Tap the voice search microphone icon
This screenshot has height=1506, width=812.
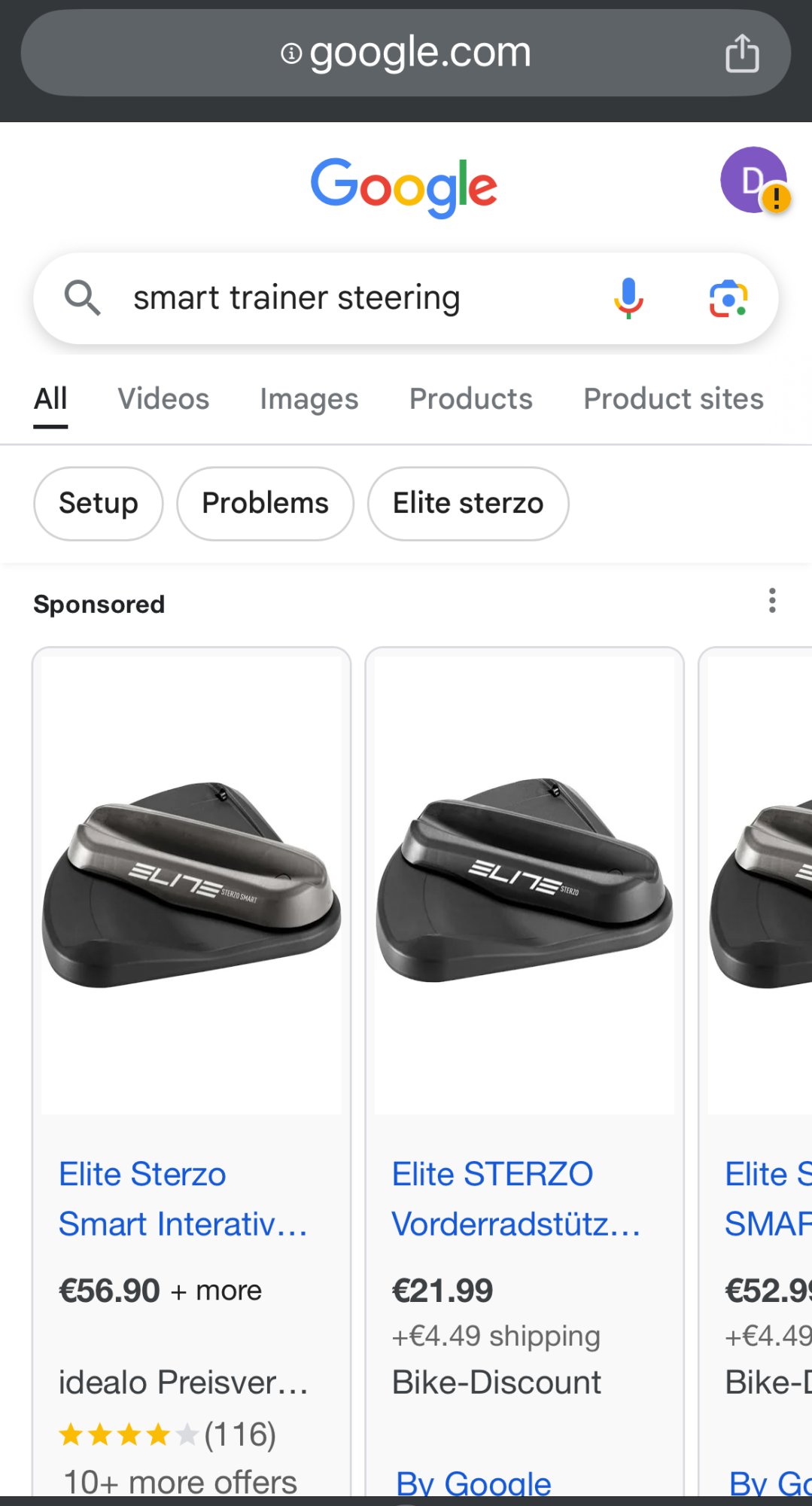coord(628,298)
